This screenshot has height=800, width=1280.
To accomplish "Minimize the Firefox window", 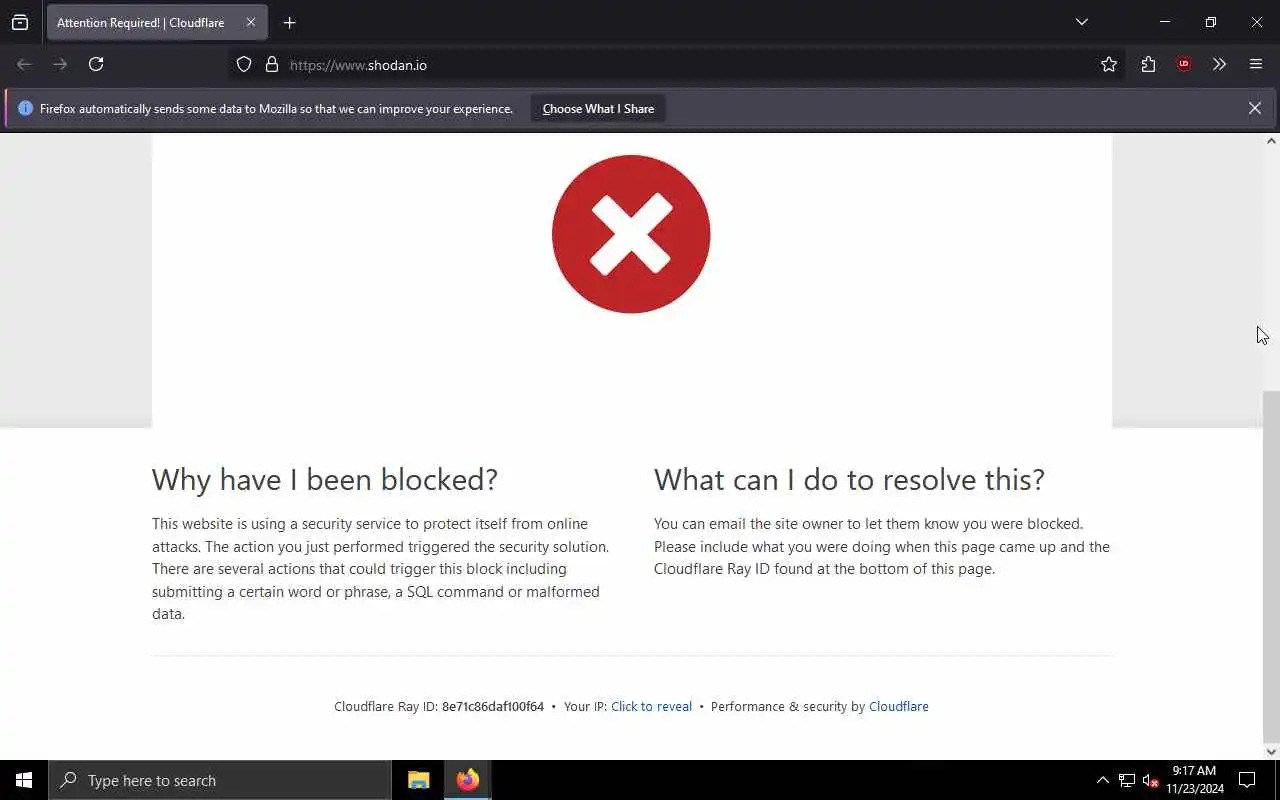I will (x=1165, y=22).
